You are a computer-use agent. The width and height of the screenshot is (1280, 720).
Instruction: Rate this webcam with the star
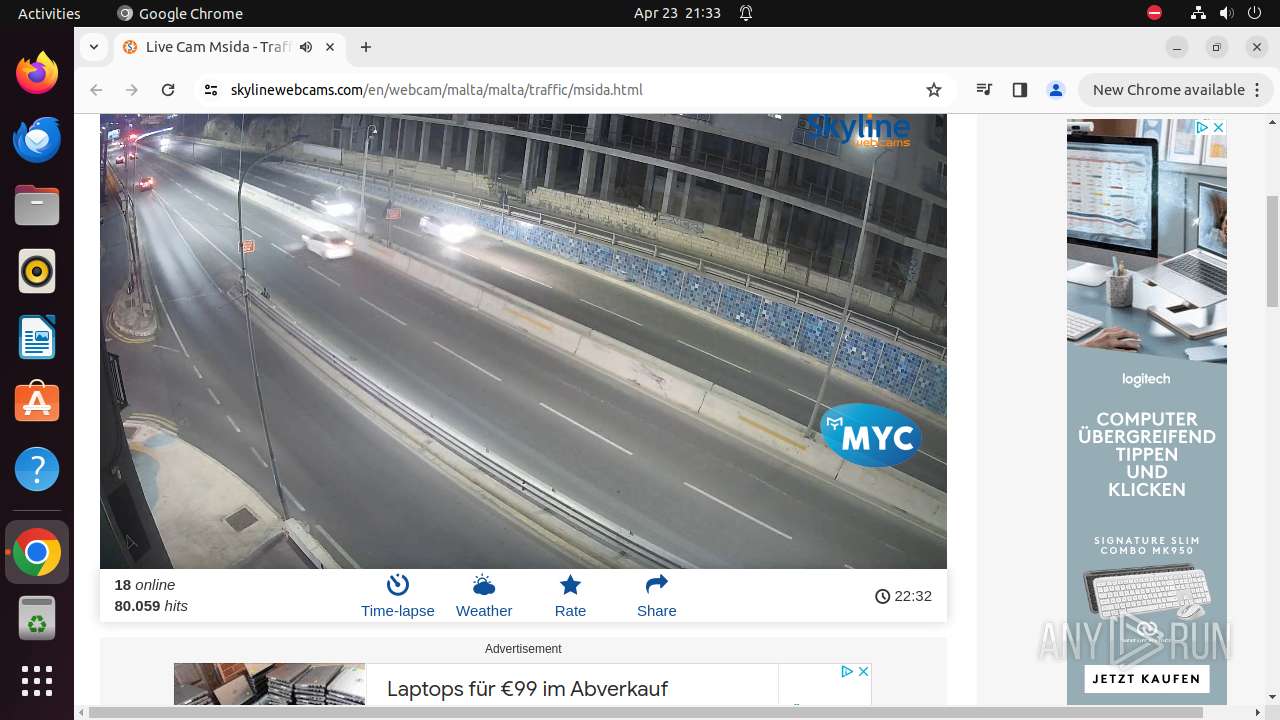coord(570,596)
